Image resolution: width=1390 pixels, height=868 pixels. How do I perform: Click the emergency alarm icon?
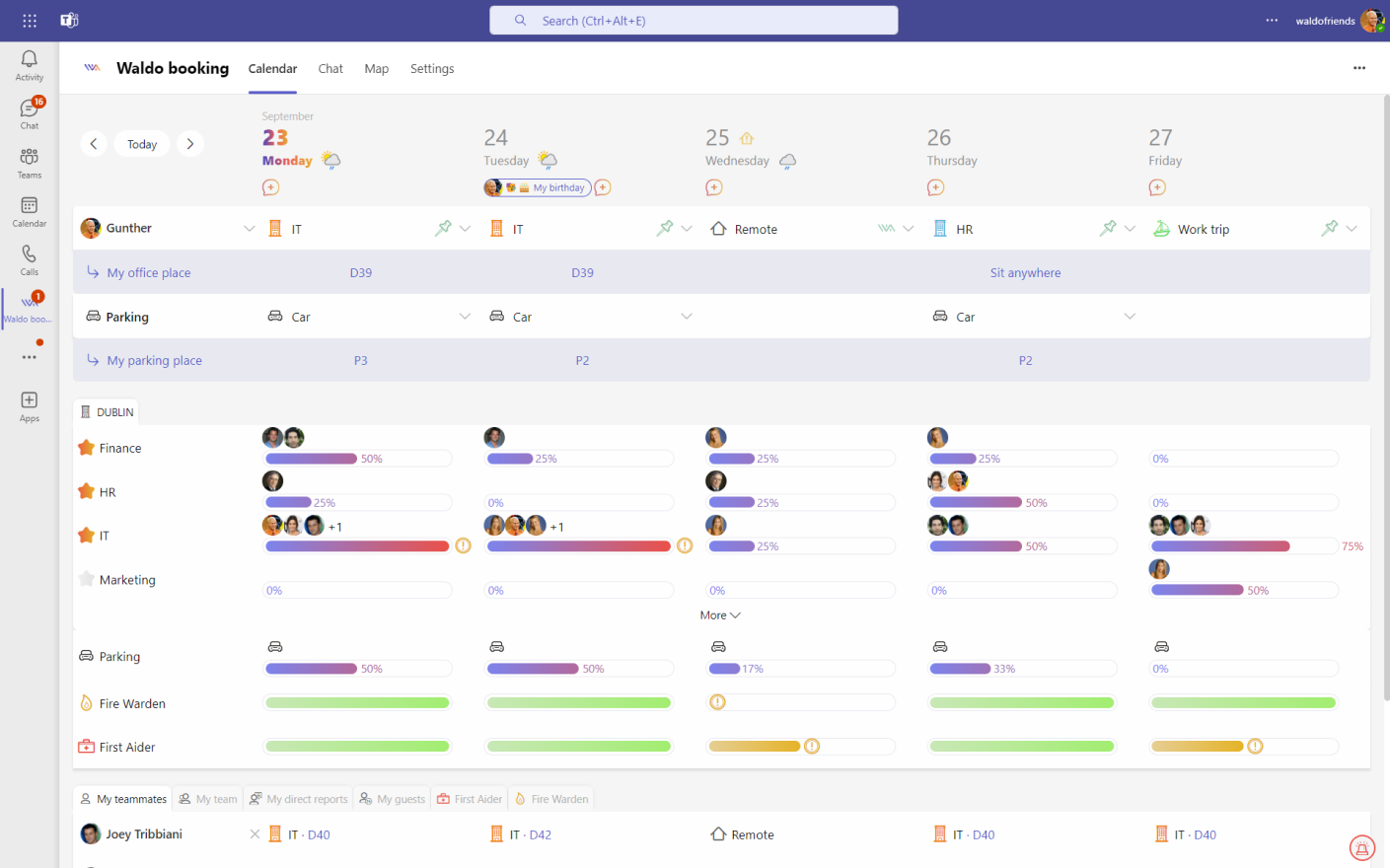coord(1362,848)
